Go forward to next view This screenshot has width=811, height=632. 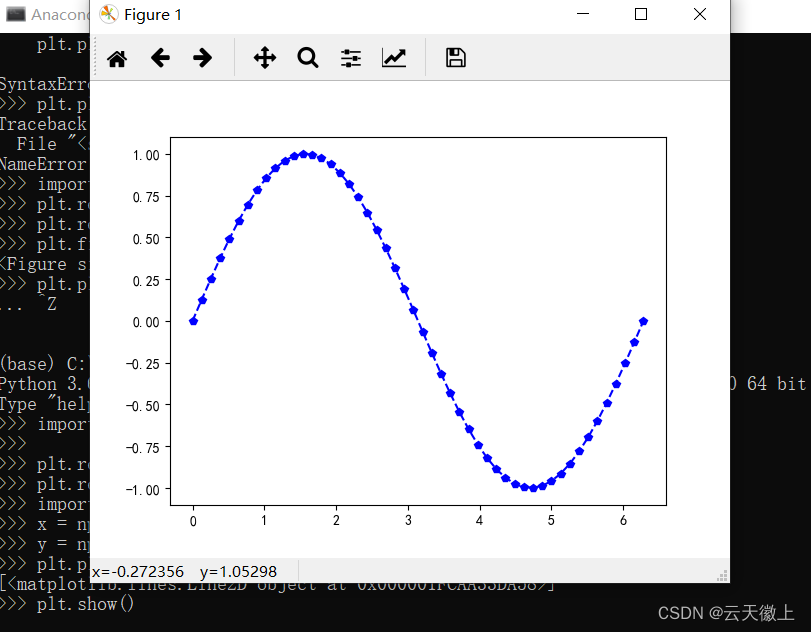203,58
